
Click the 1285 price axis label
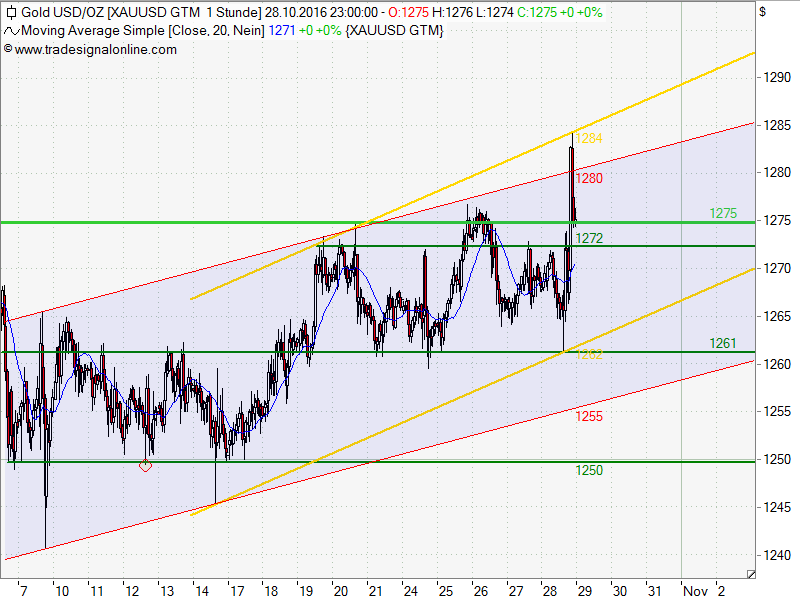pyautogui.click(x=777, y=125)
